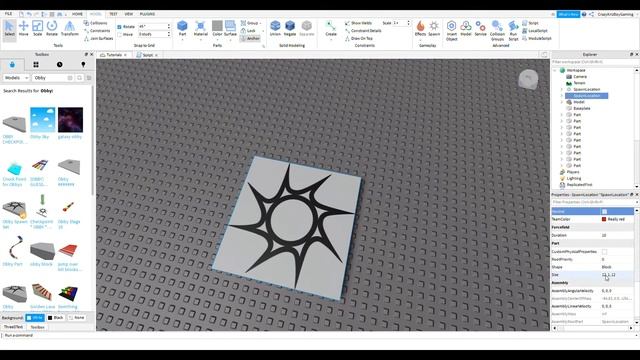Click the Negate solid modeling icon
Screen dimensions: 640x360
coord(290,26)
